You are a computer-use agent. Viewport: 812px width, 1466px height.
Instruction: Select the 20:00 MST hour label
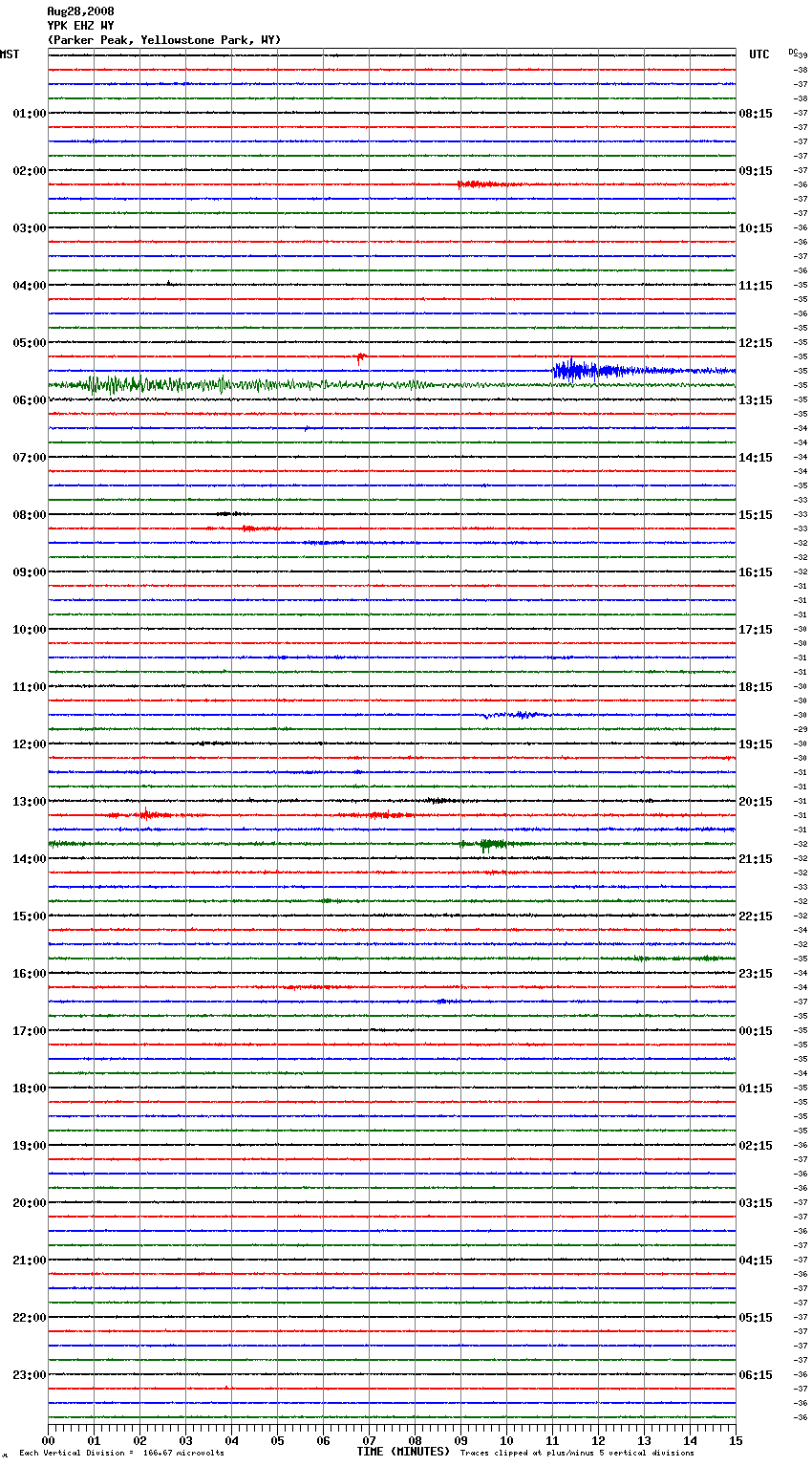coord(30,1203)
